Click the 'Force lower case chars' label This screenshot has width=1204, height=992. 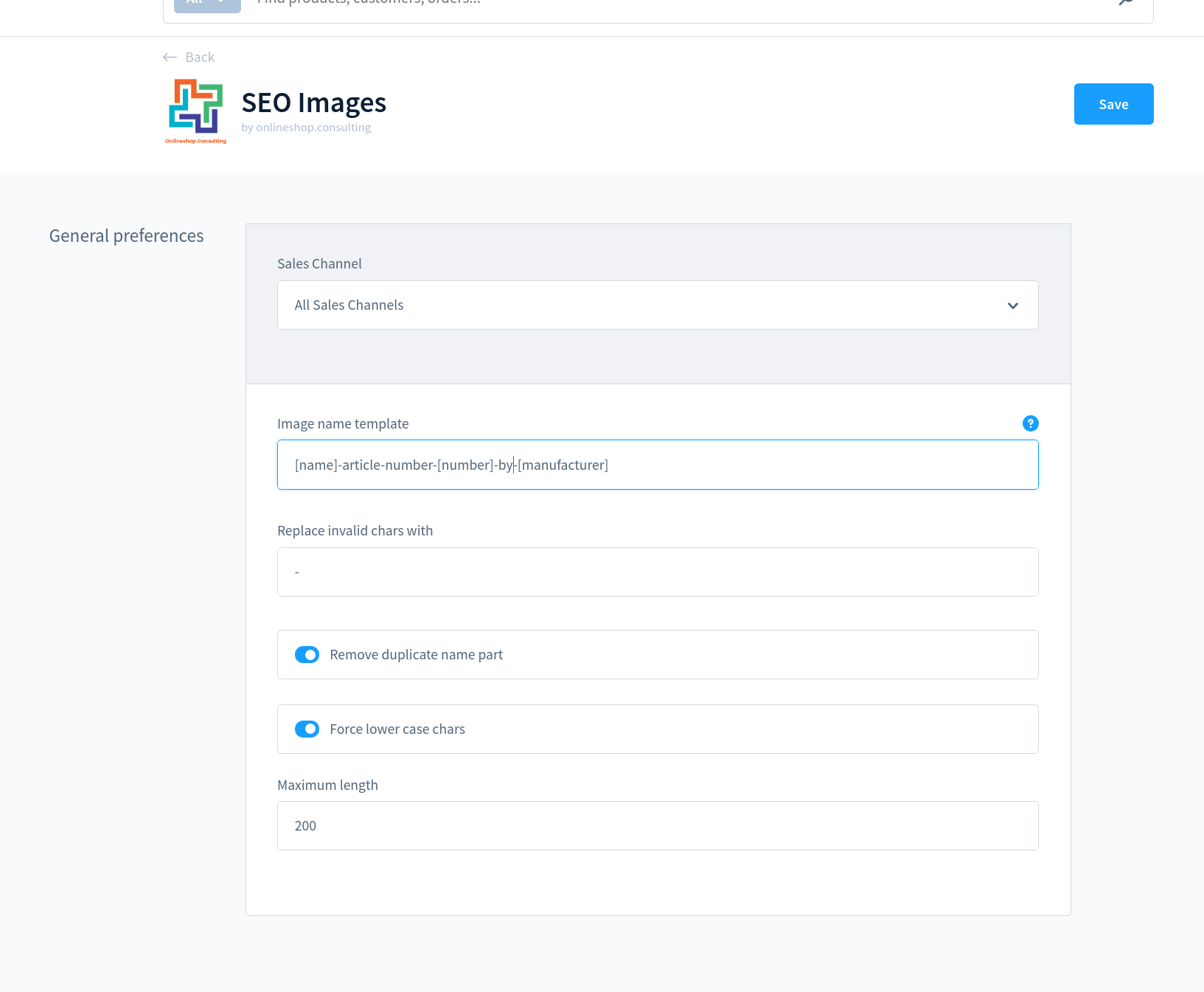397,729
